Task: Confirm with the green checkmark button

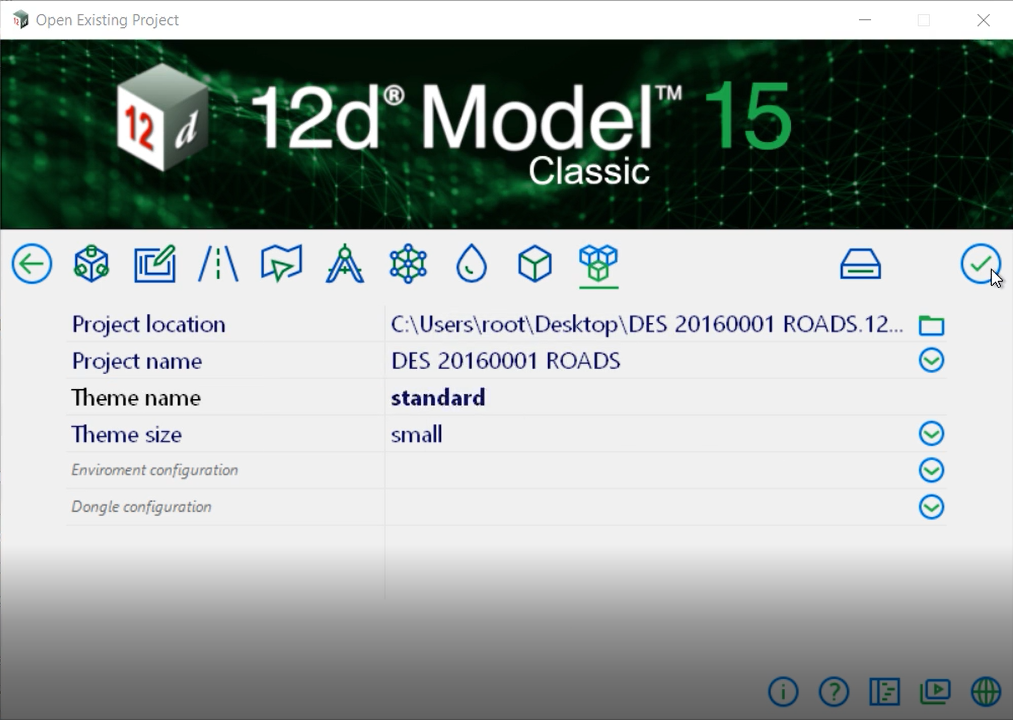Action: tap(980, 264)
